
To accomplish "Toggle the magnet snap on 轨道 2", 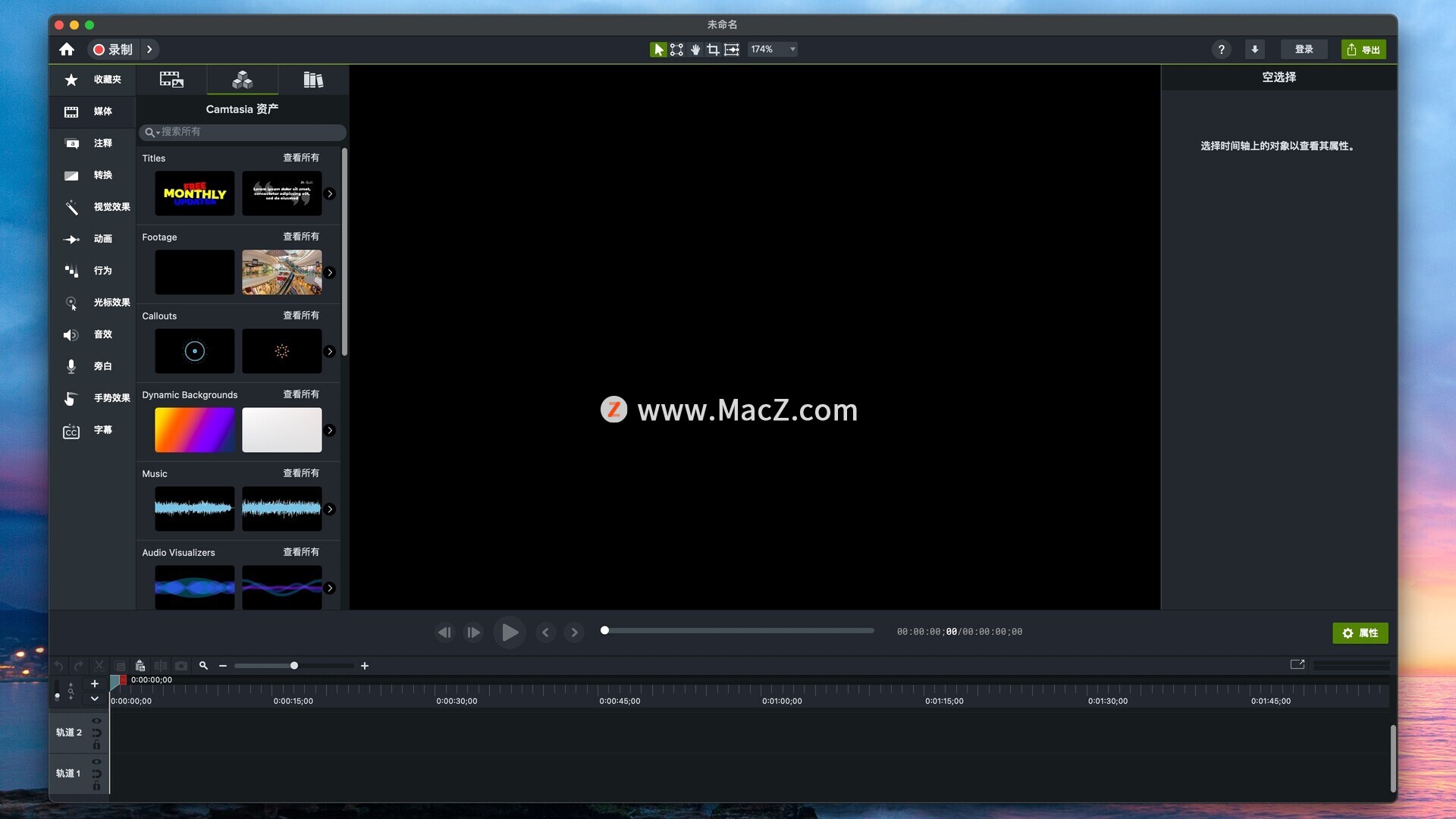I will [x=96, y=733].
